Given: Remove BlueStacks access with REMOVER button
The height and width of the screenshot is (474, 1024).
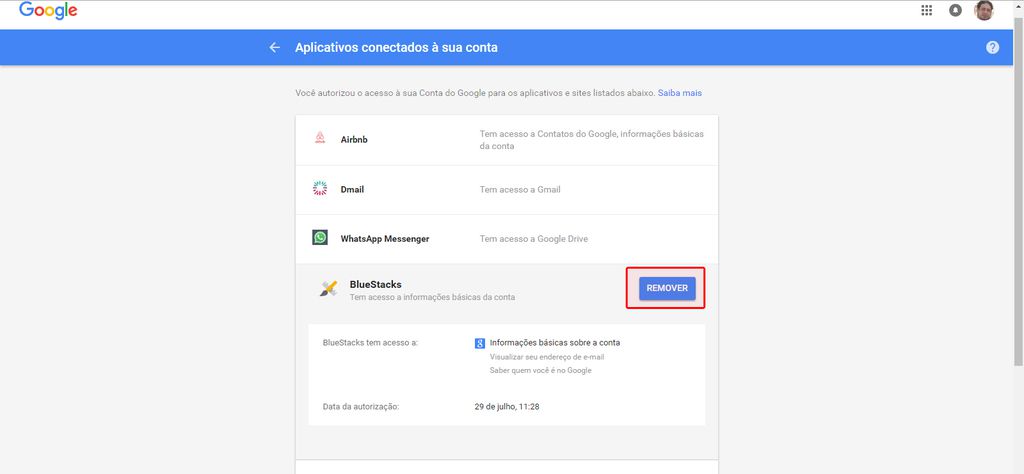Looking at the screenshot, I should point(667,288).
